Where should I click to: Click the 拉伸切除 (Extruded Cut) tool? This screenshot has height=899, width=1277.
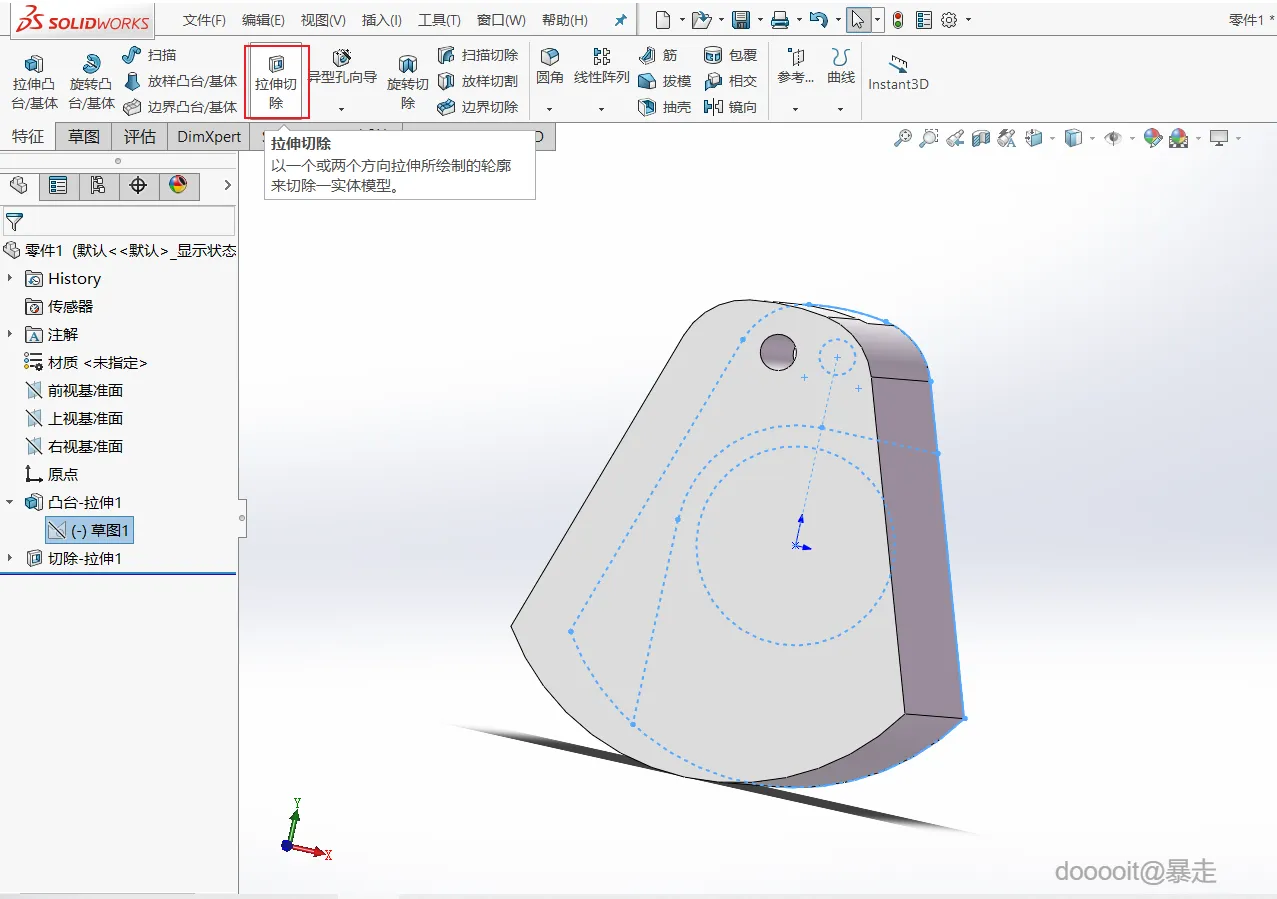click(x=276, y=81)
